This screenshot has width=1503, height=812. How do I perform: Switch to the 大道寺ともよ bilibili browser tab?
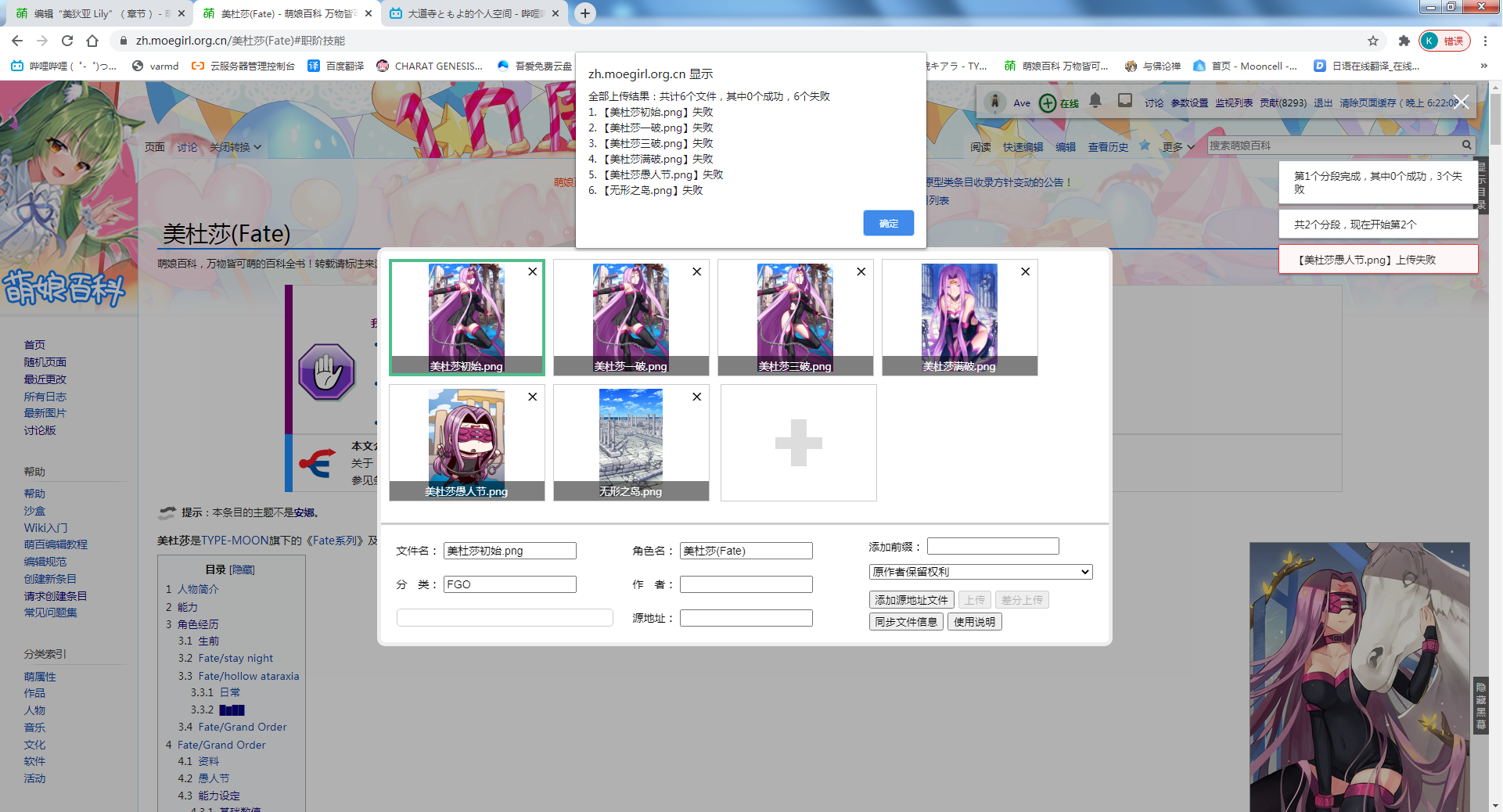[x=474, y=13]
